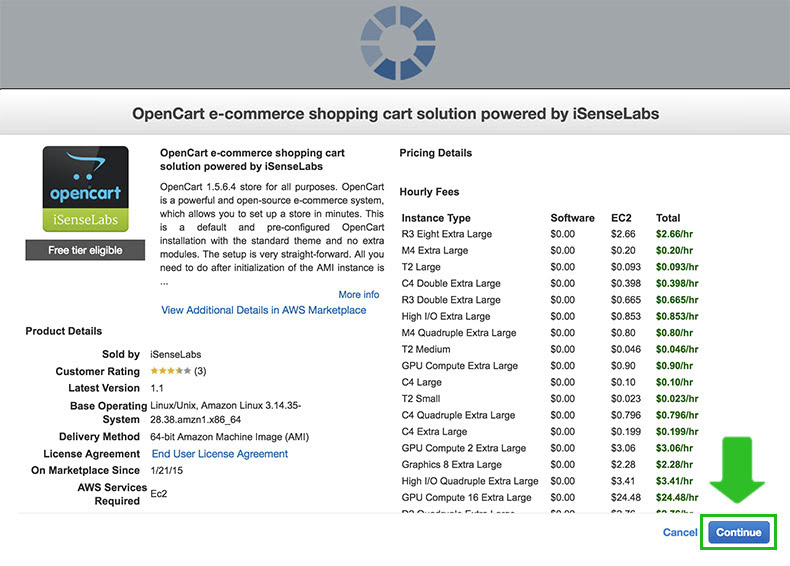
Task: Click the opencart iSenseLabs logo
Action: pos(86,189)
